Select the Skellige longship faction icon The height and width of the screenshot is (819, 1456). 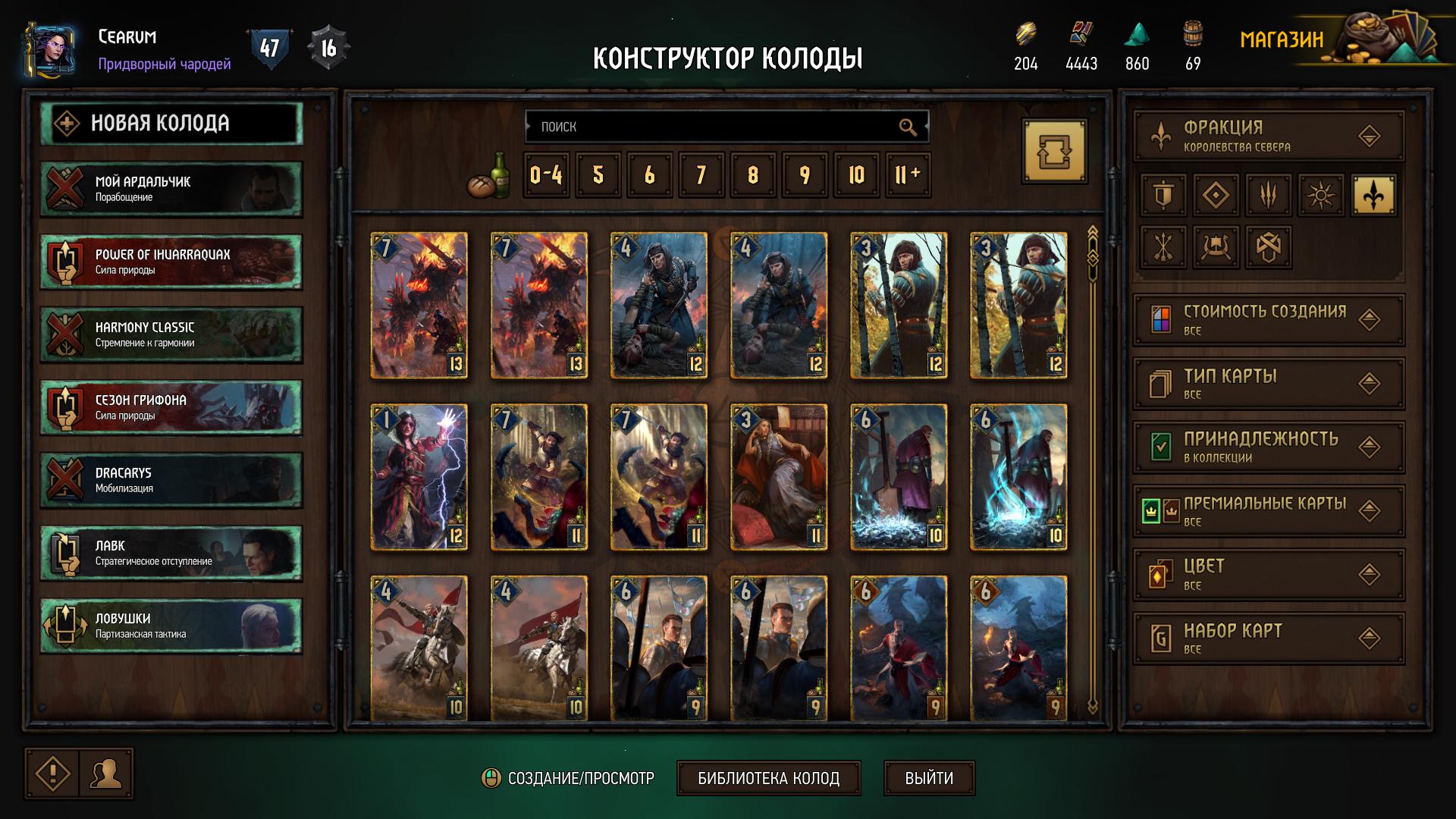pos(1216,247)
